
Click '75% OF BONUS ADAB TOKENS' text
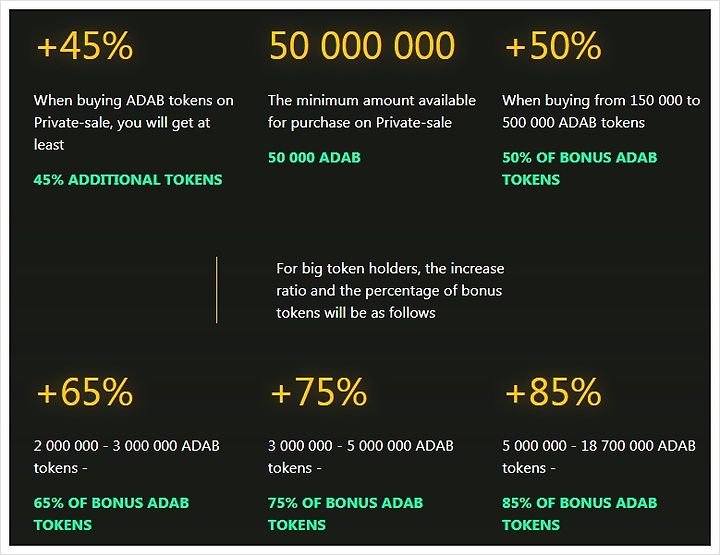pyautogui.click(x=345, y=514)
